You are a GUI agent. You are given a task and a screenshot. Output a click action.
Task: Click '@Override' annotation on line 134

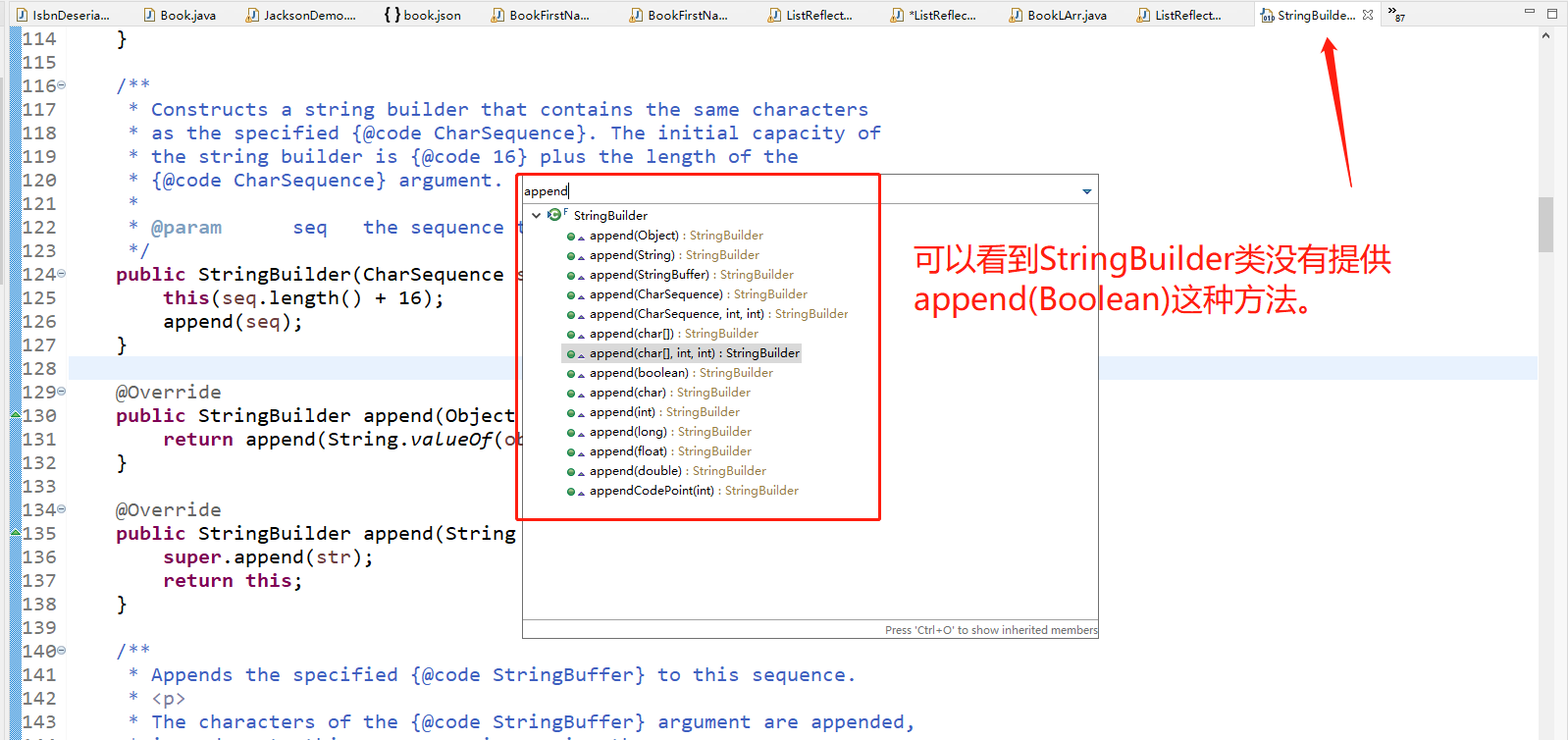click(168, 509)
